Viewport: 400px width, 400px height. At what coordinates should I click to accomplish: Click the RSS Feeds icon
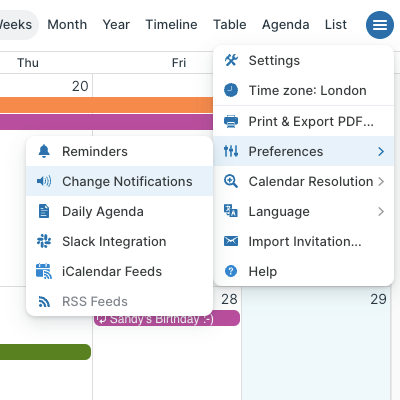coord(44,302)
